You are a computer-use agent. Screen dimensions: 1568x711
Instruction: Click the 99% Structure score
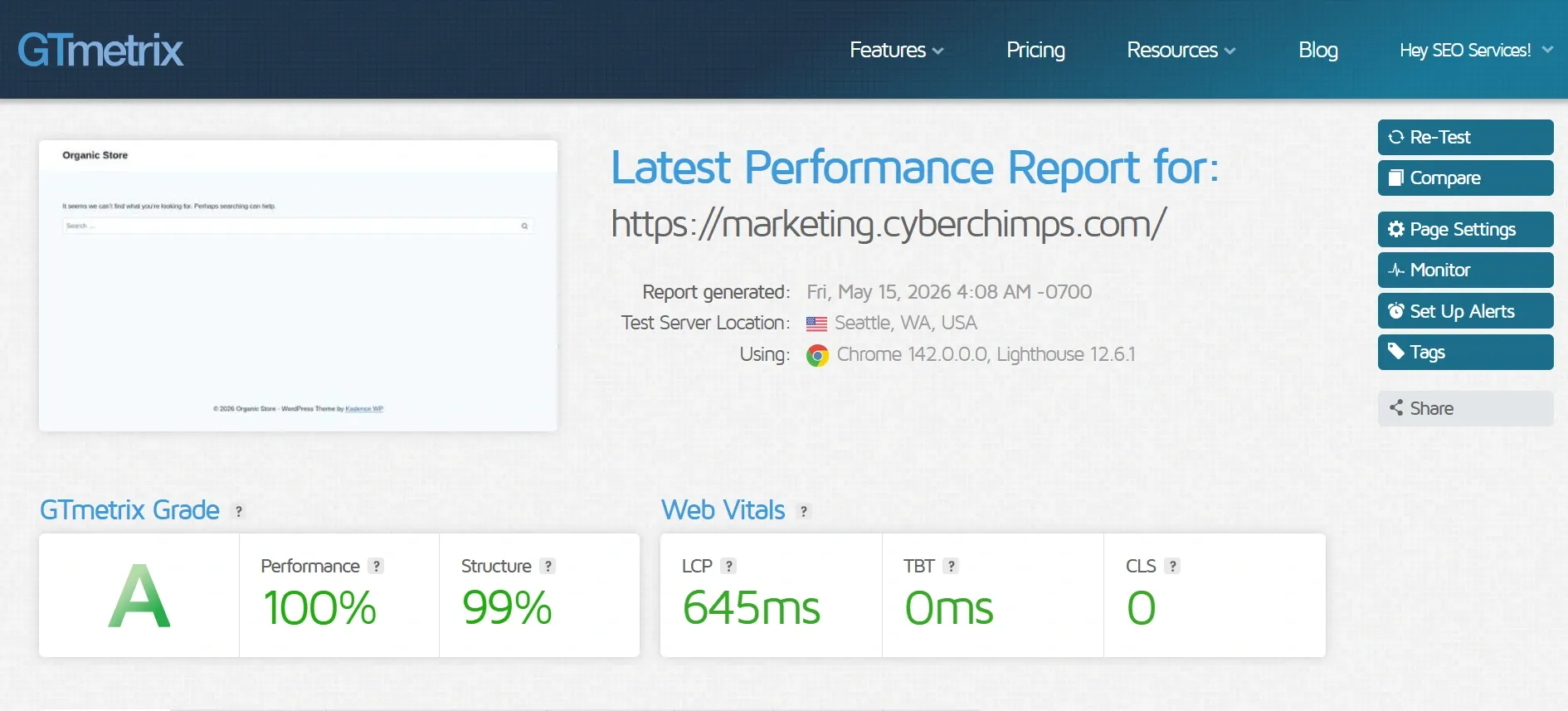(x=507, y=608)
